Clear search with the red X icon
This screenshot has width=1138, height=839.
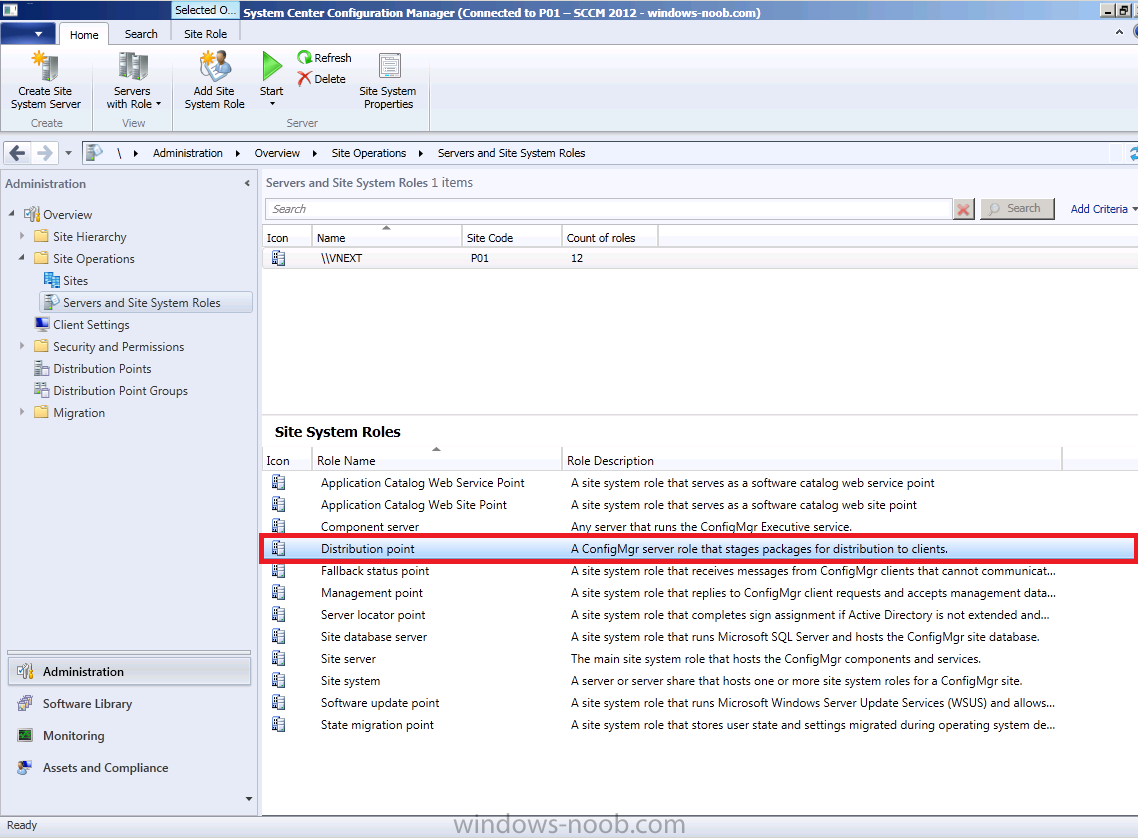coord(963,209)
